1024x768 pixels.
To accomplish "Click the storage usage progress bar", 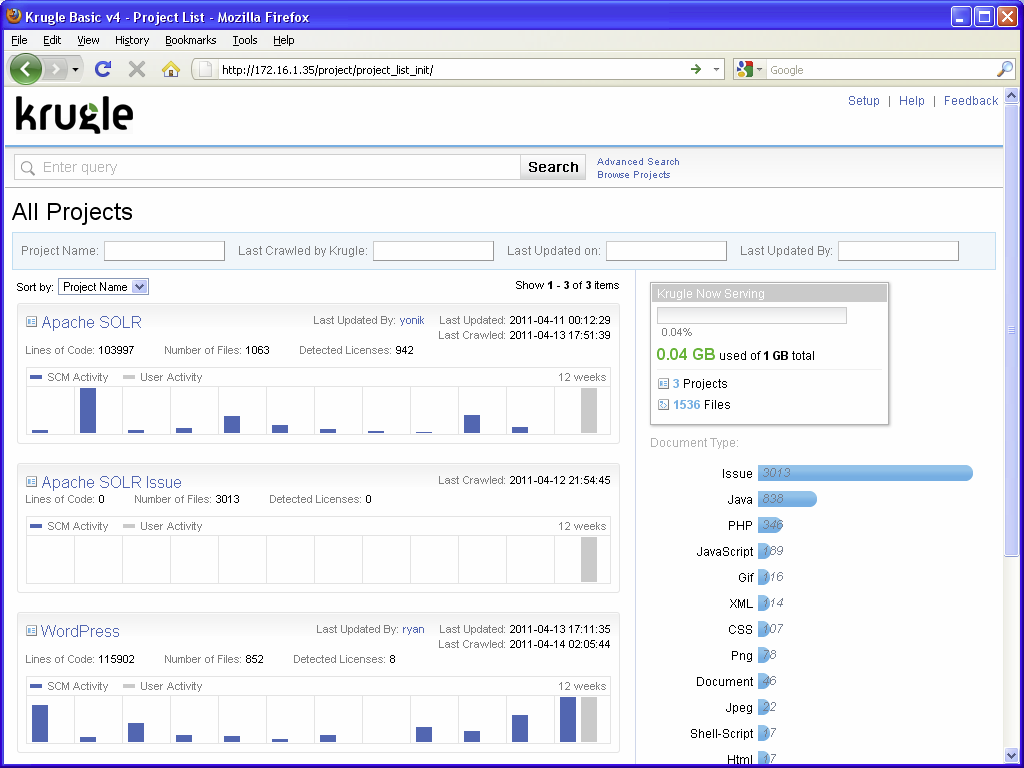I will 752,316.
